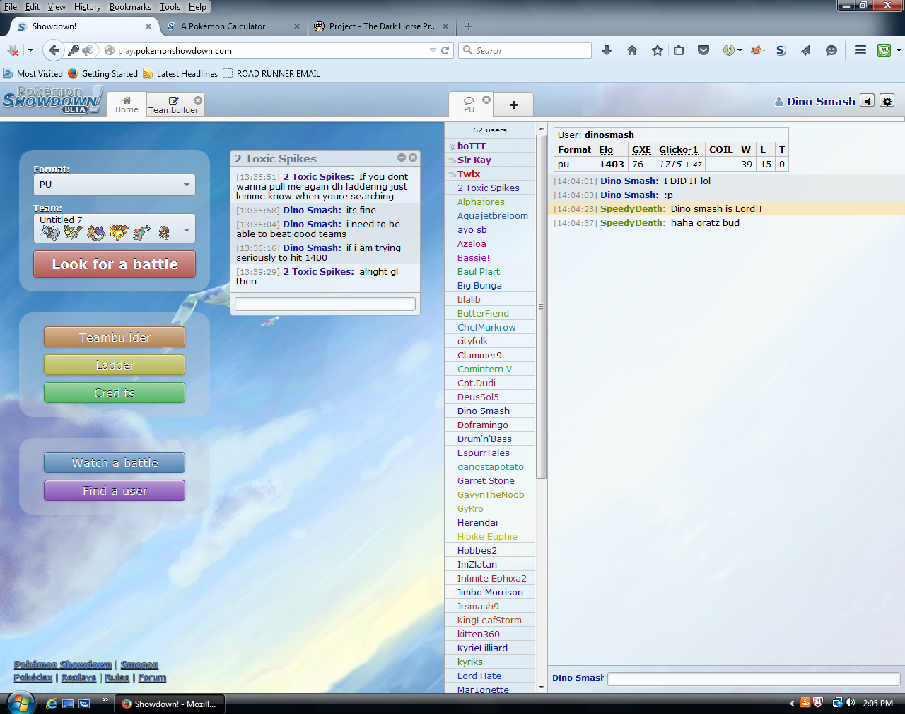Reload the page with the refresh icon

(445, 51)
